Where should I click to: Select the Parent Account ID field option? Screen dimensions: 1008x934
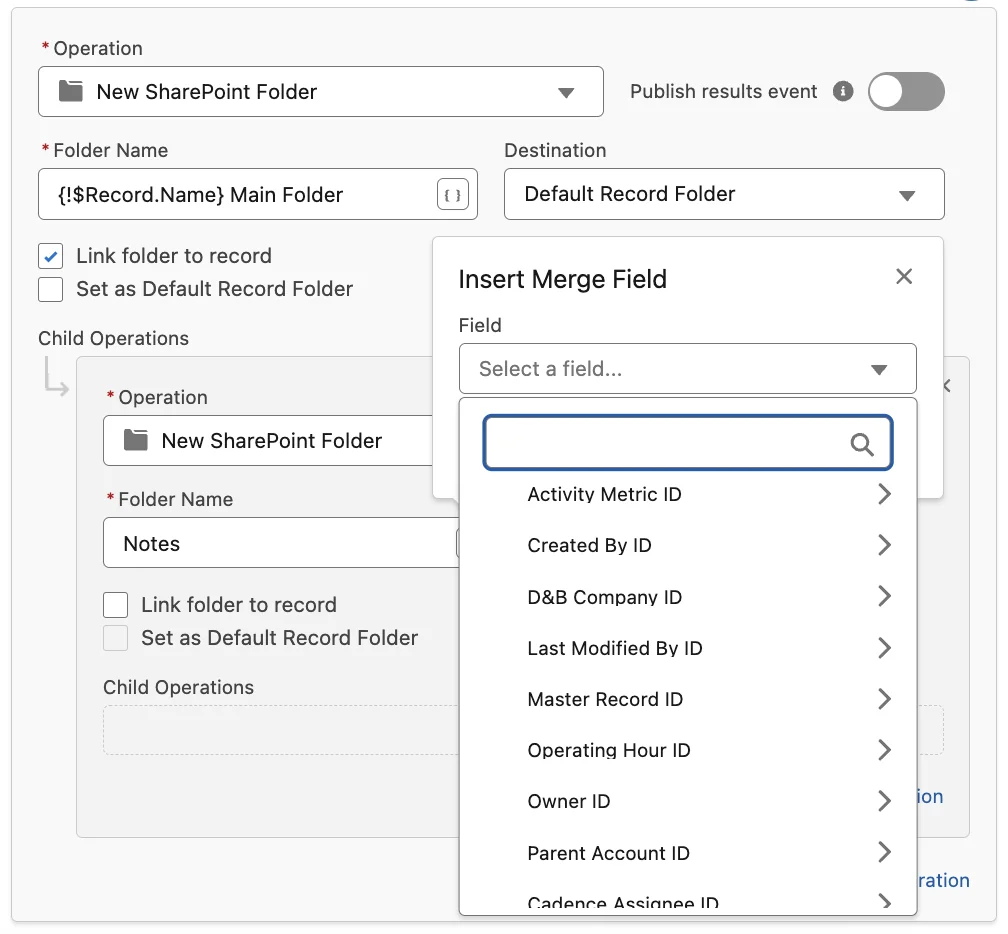[687, 853]
